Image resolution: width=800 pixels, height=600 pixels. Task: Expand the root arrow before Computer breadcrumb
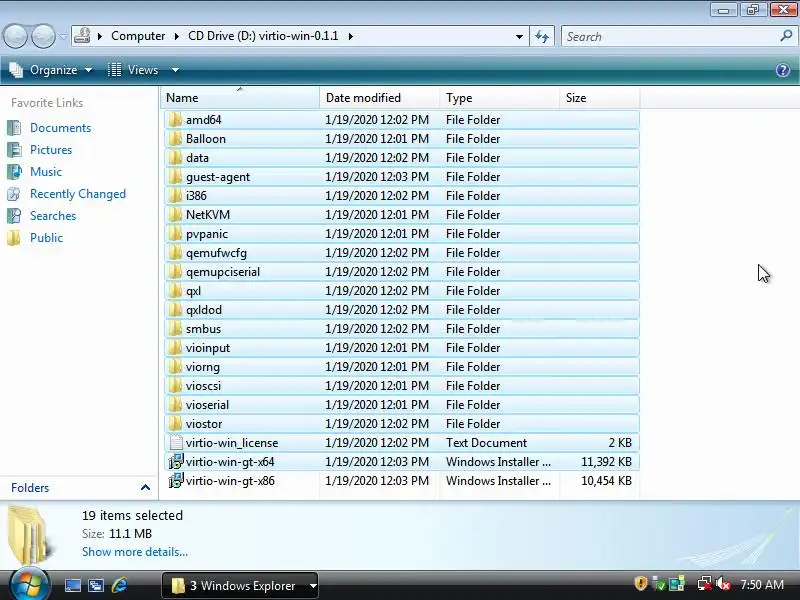[x=100, y=36]
